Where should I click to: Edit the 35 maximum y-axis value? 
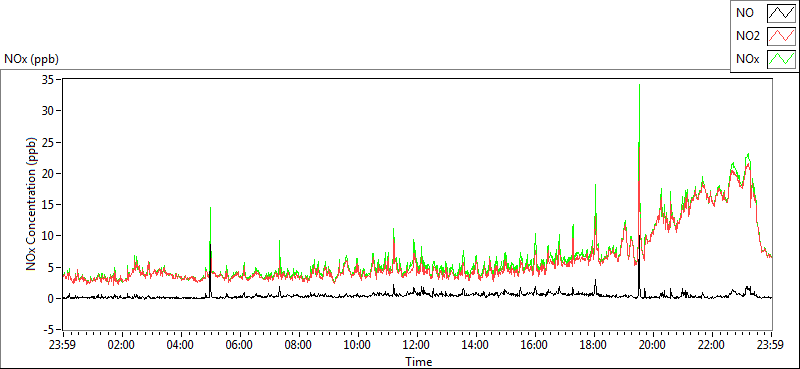49,79
